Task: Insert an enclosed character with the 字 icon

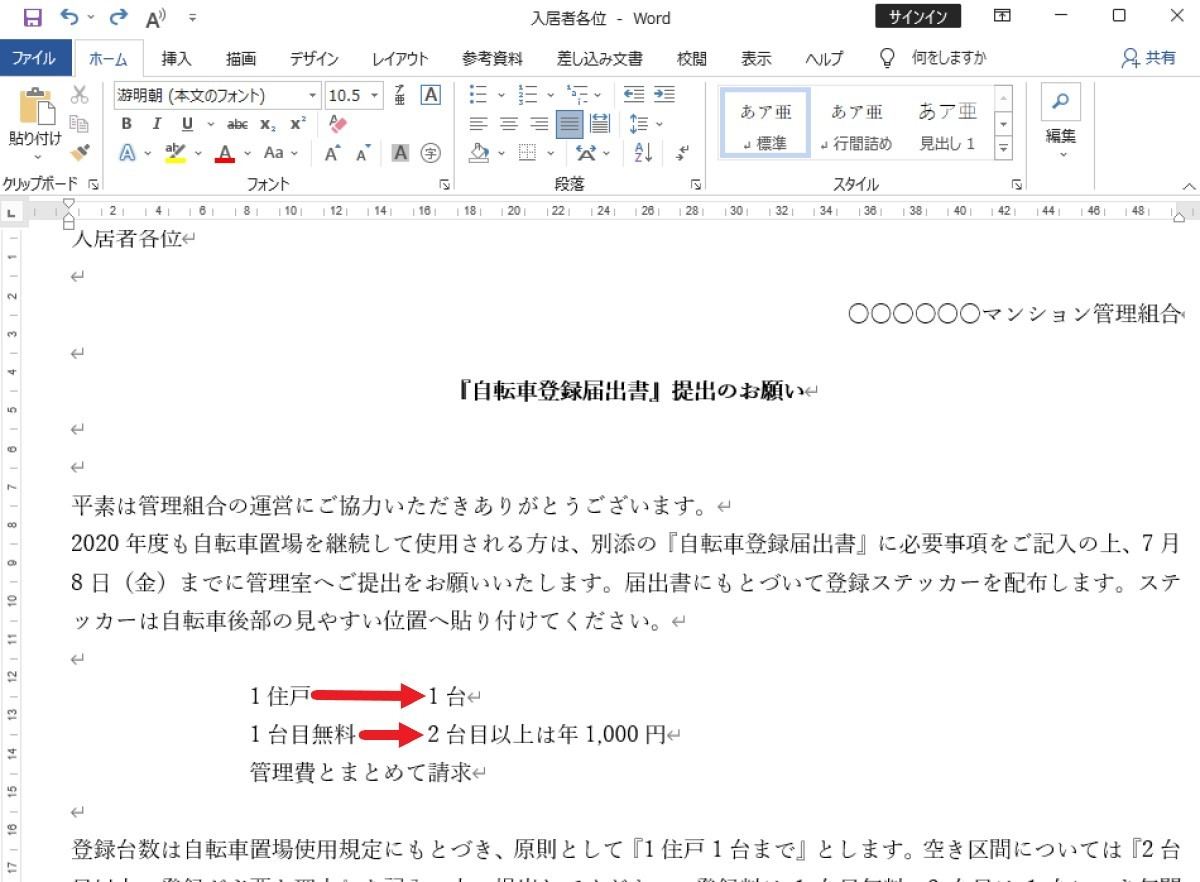Action: pyautogui.click(x=430, y=153)
